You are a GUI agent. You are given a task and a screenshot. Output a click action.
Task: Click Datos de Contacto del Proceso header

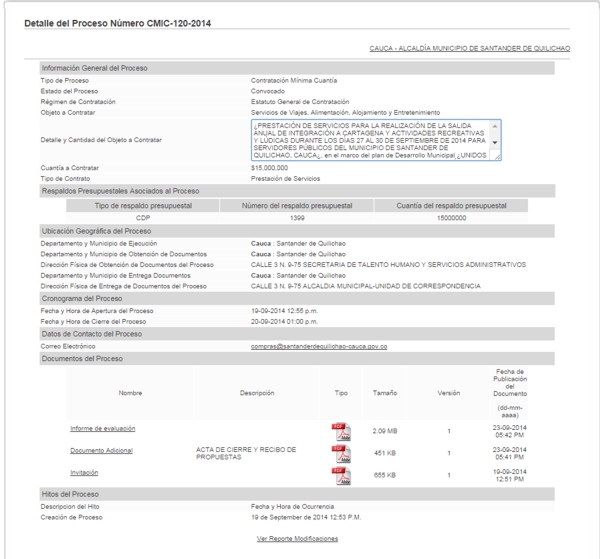[297, 334]
